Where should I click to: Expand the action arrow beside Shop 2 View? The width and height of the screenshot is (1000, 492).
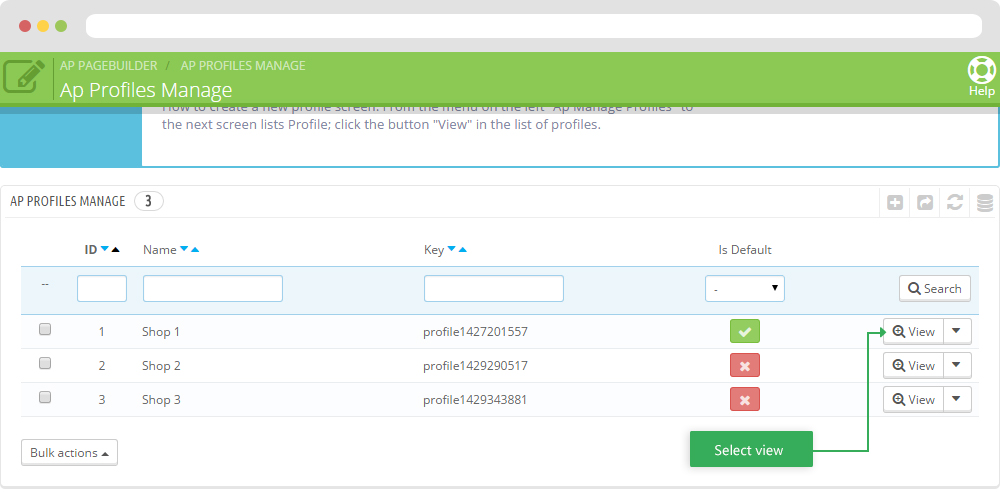pyautogui.click(x=957, y=365)
